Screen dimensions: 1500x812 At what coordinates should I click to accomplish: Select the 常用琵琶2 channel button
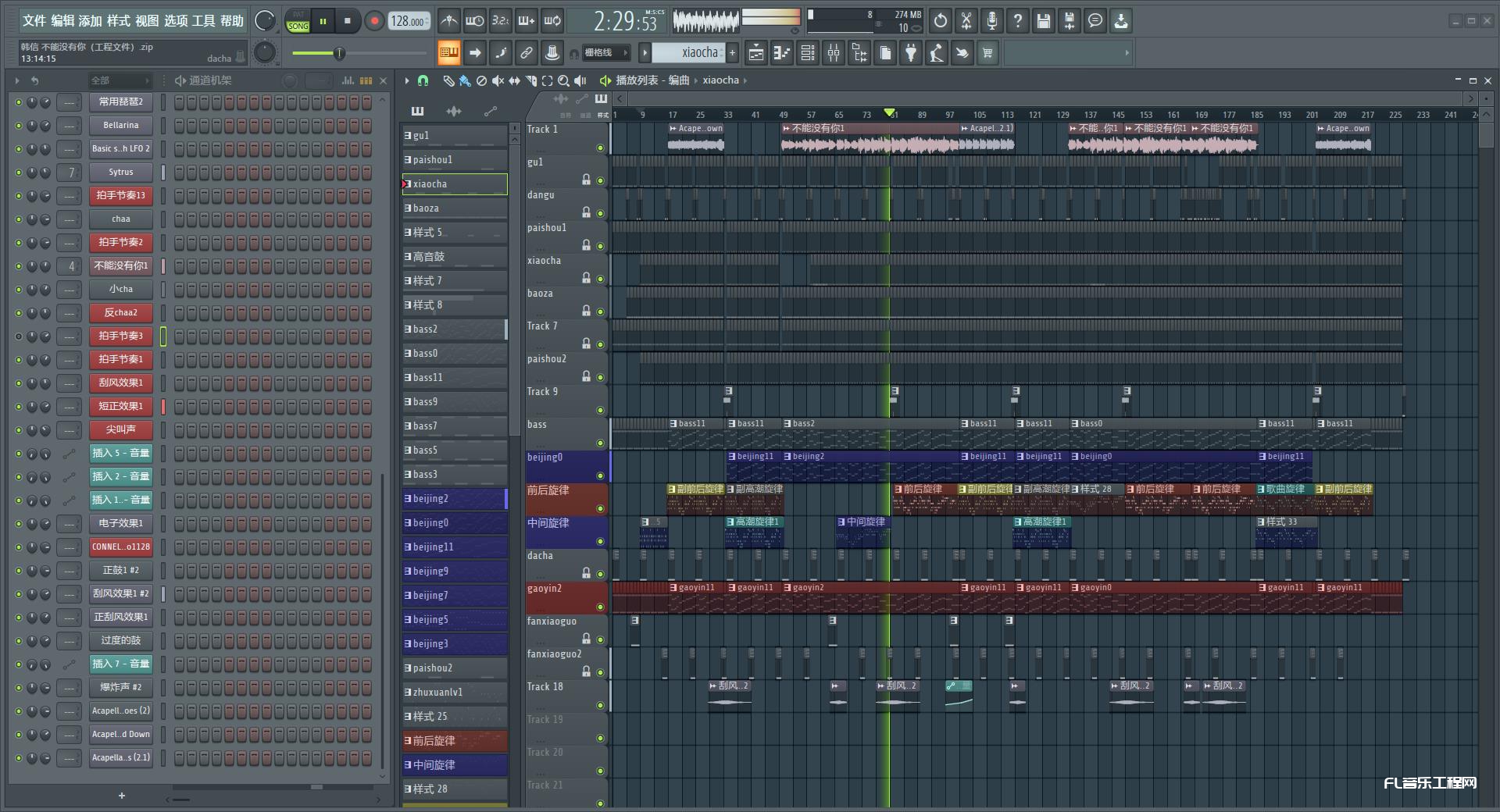click(x=121, y=101)
